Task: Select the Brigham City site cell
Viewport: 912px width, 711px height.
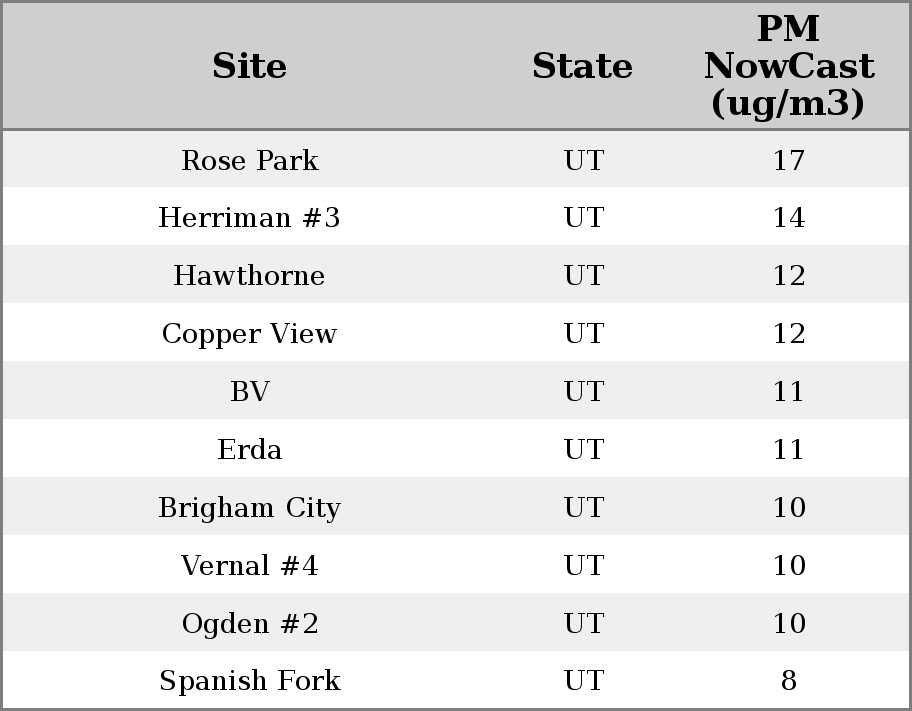Action: pos(249,508)
